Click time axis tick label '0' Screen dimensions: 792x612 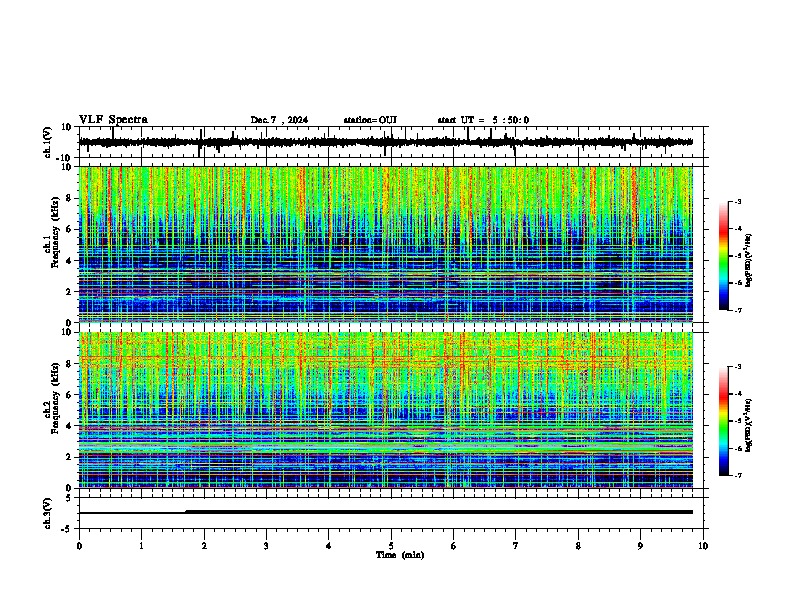(79, 546)
